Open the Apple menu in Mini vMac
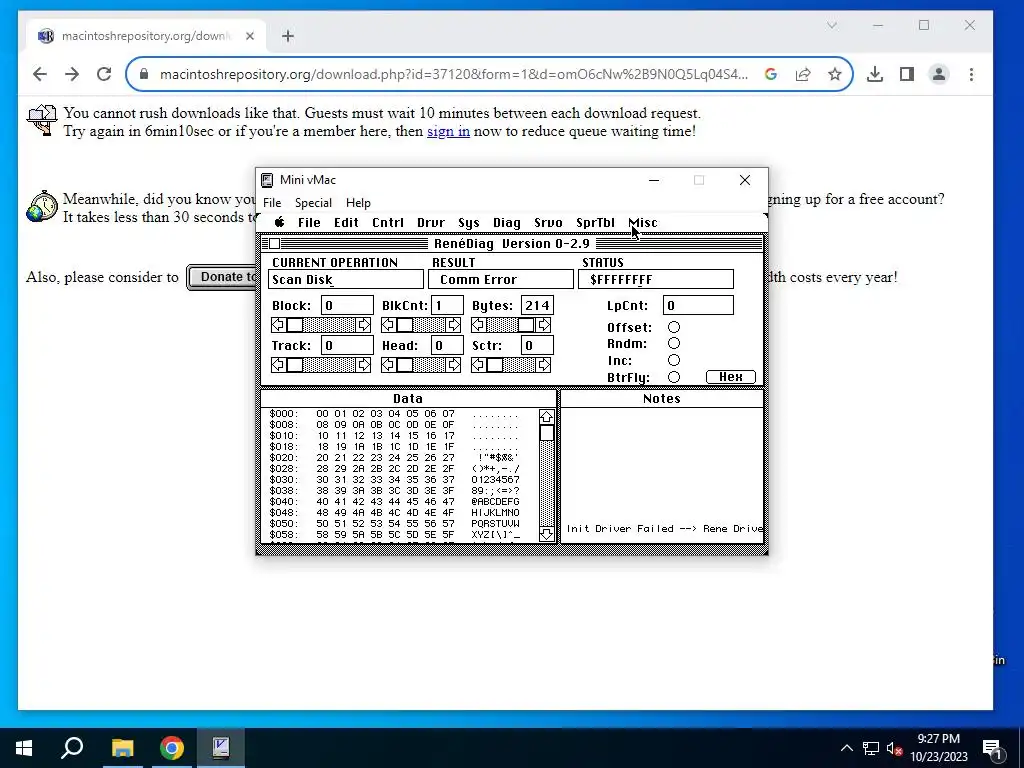This screenshot has height=768, width=1024. point(280,222)
